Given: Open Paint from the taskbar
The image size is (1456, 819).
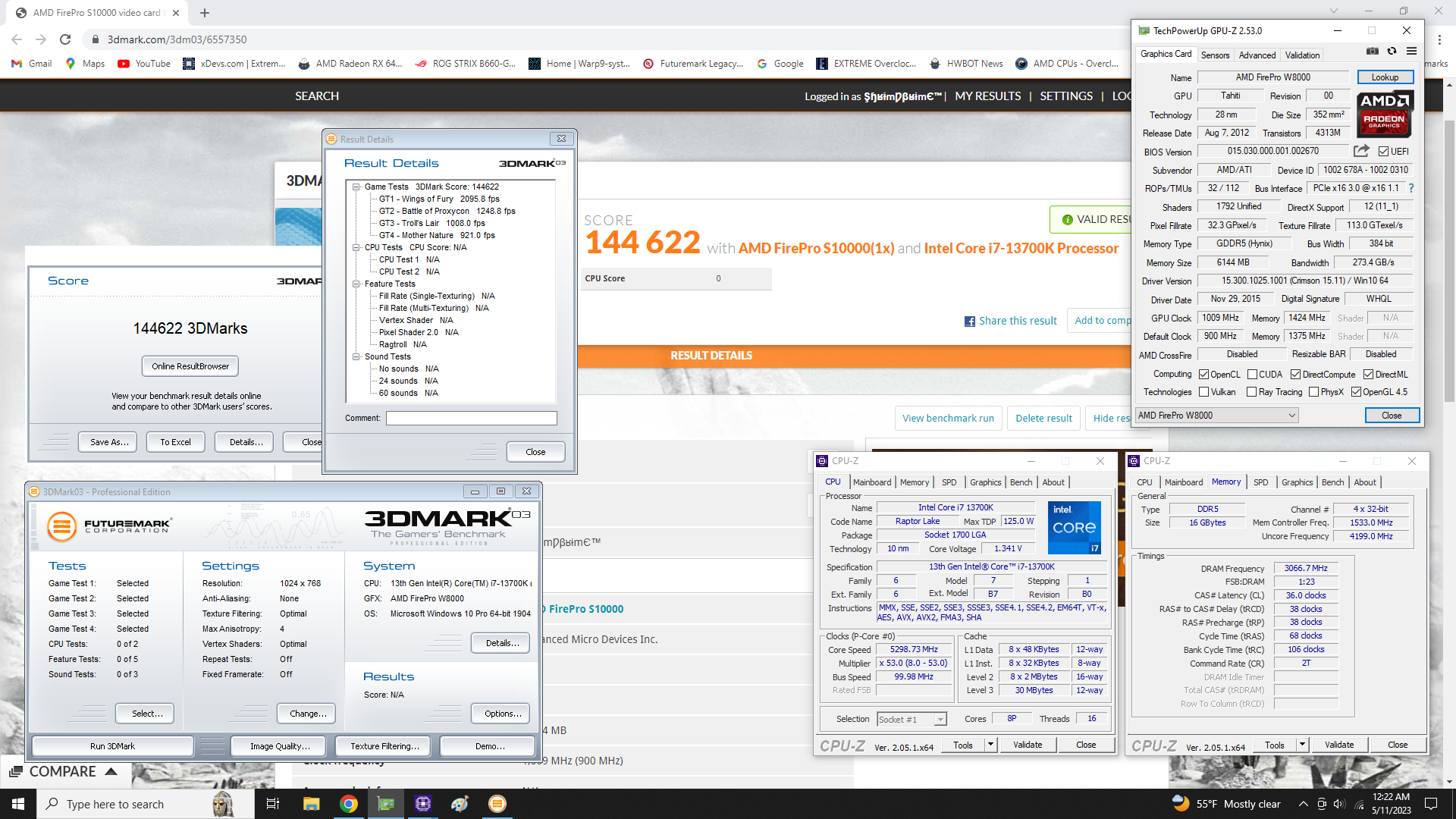Looking at the screenshot, I should point(460,804).
